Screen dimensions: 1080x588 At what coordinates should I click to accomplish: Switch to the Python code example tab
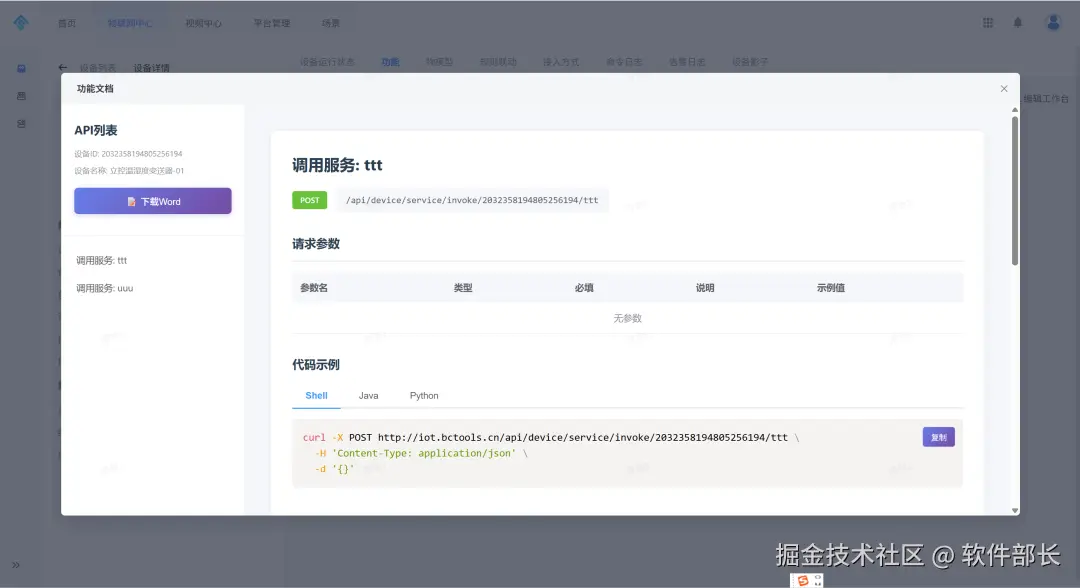coord(424,395)
